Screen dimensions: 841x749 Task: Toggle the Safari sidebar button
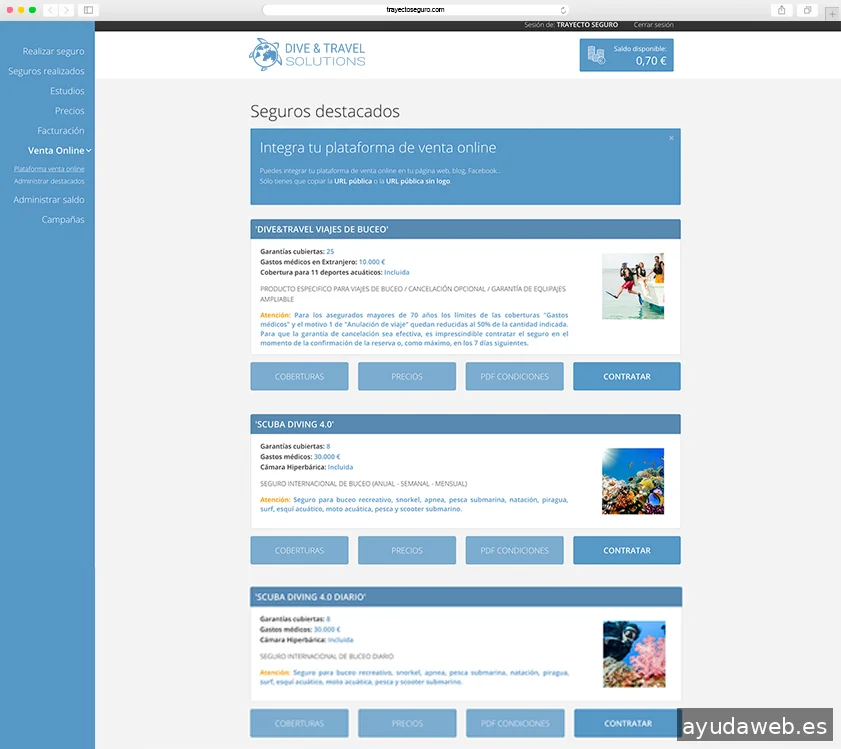pos(88,10)
